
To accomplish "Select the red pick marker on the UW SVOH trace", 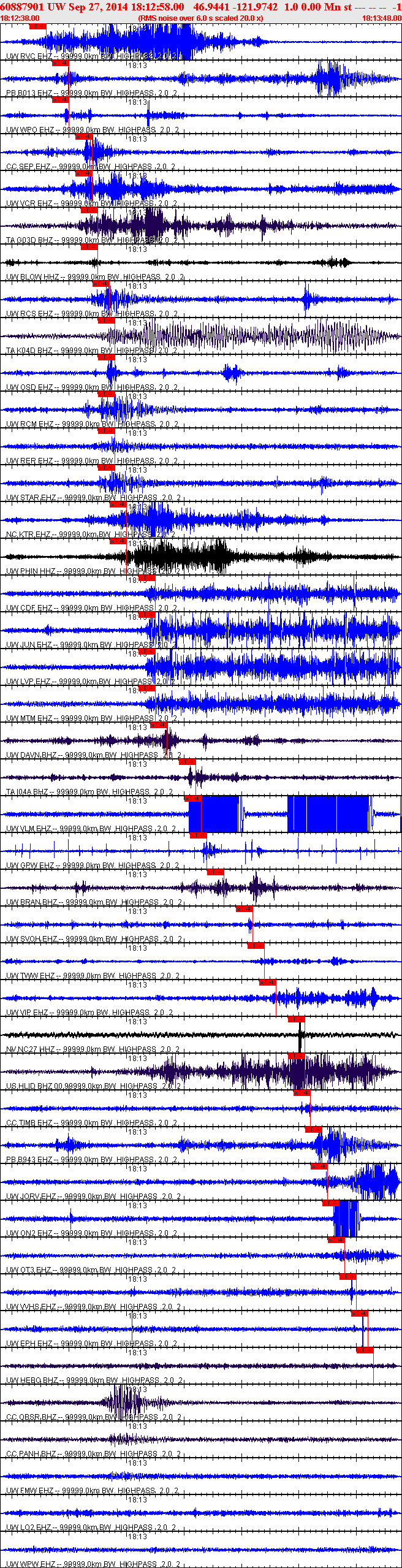I will click(x=245, y=909).
